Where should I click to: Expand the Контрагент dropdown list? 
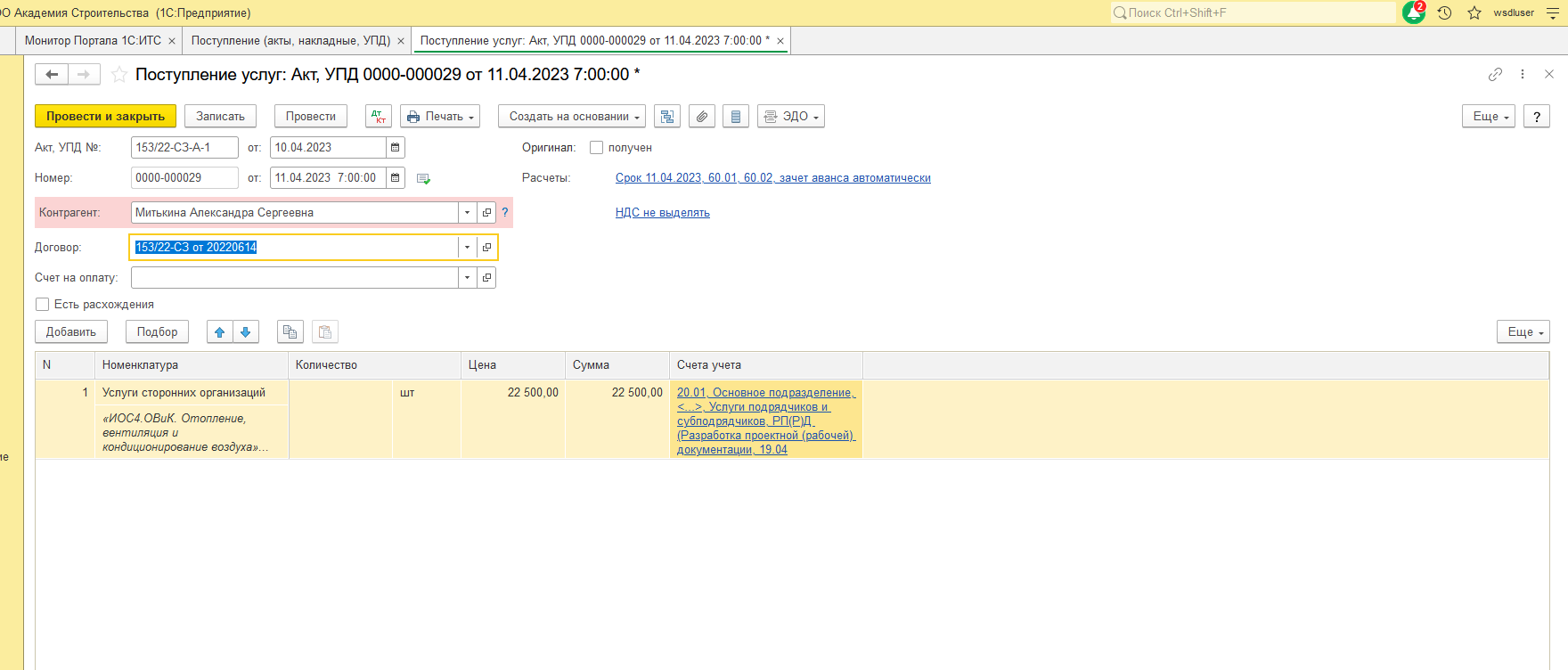467,213
